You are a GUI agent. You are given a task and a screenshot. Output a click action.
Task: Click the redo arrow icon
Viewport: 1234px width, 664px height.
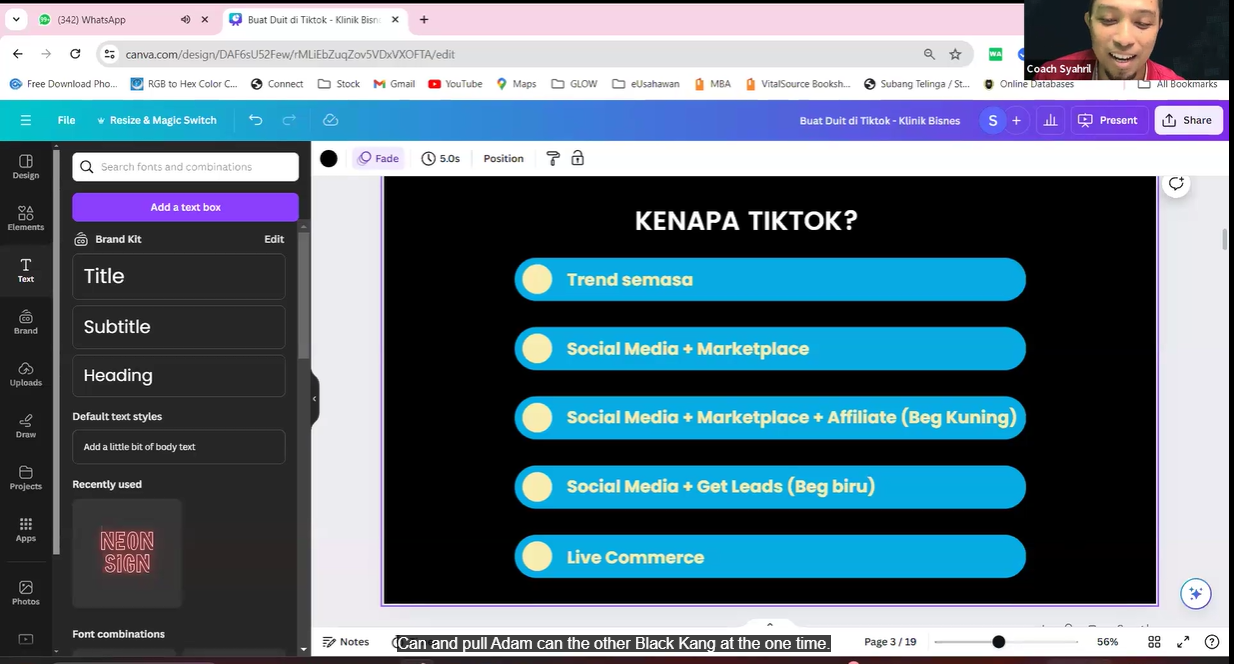coord(289,120)
